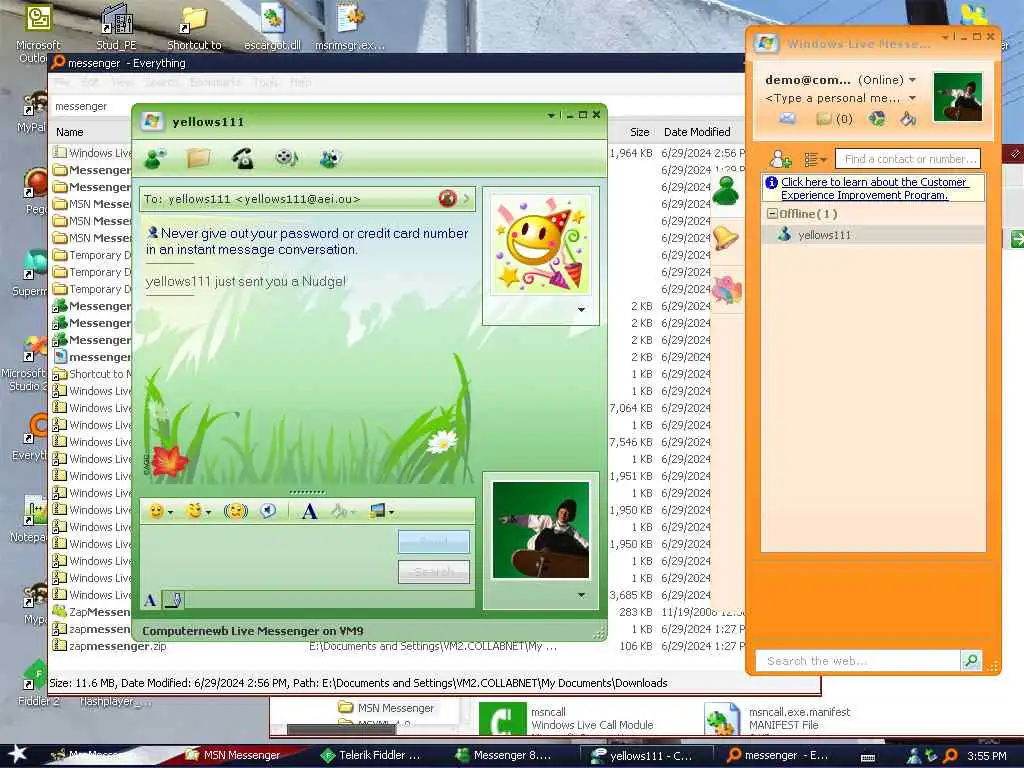Open the status (Online) dropdown arrow
1024x768 pixels.
pos(912,80)
